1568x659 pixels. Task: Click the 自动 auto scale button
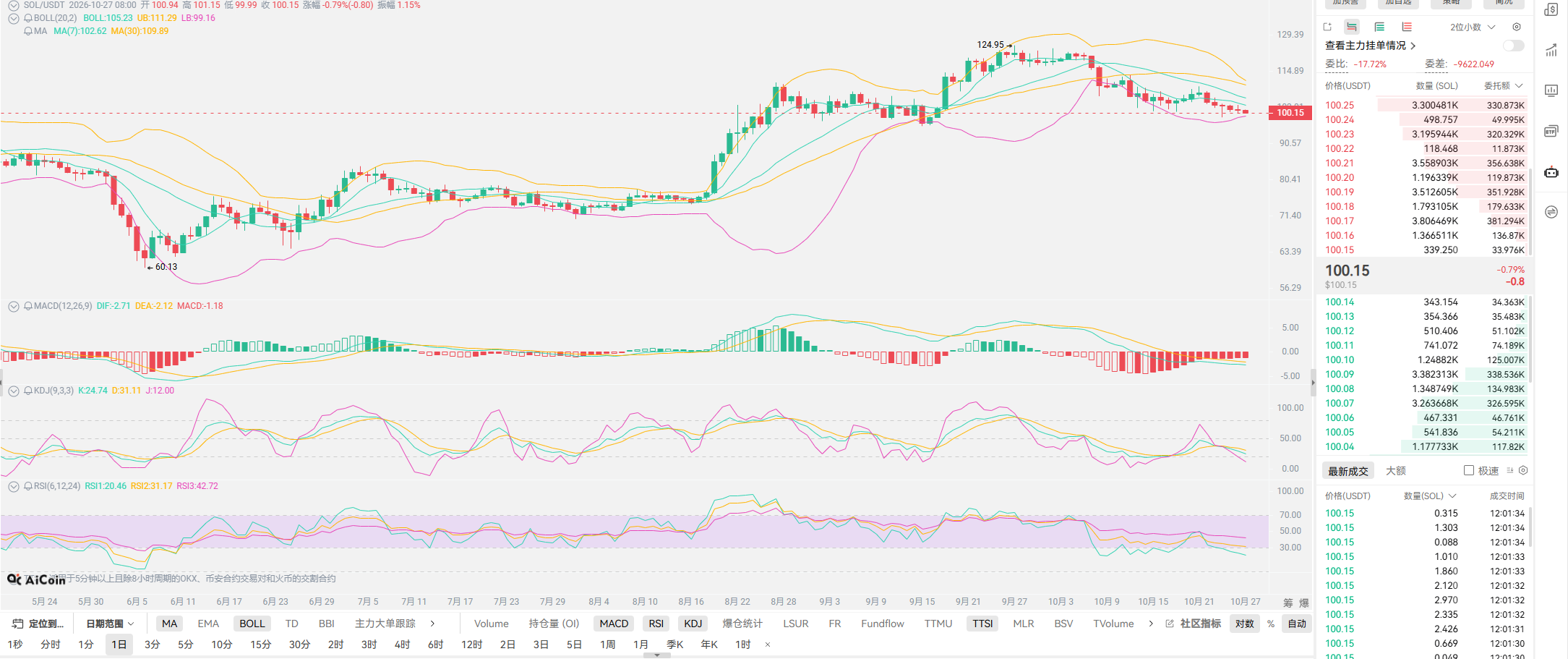[x=1297, y=624]
